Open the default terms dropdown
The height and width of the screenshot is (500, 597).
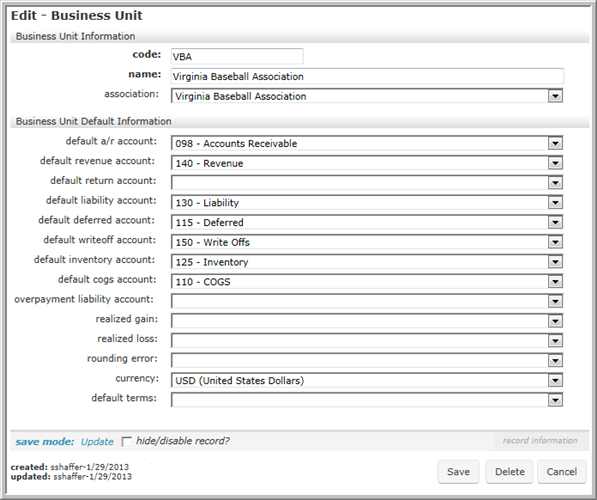coord(555,400)
